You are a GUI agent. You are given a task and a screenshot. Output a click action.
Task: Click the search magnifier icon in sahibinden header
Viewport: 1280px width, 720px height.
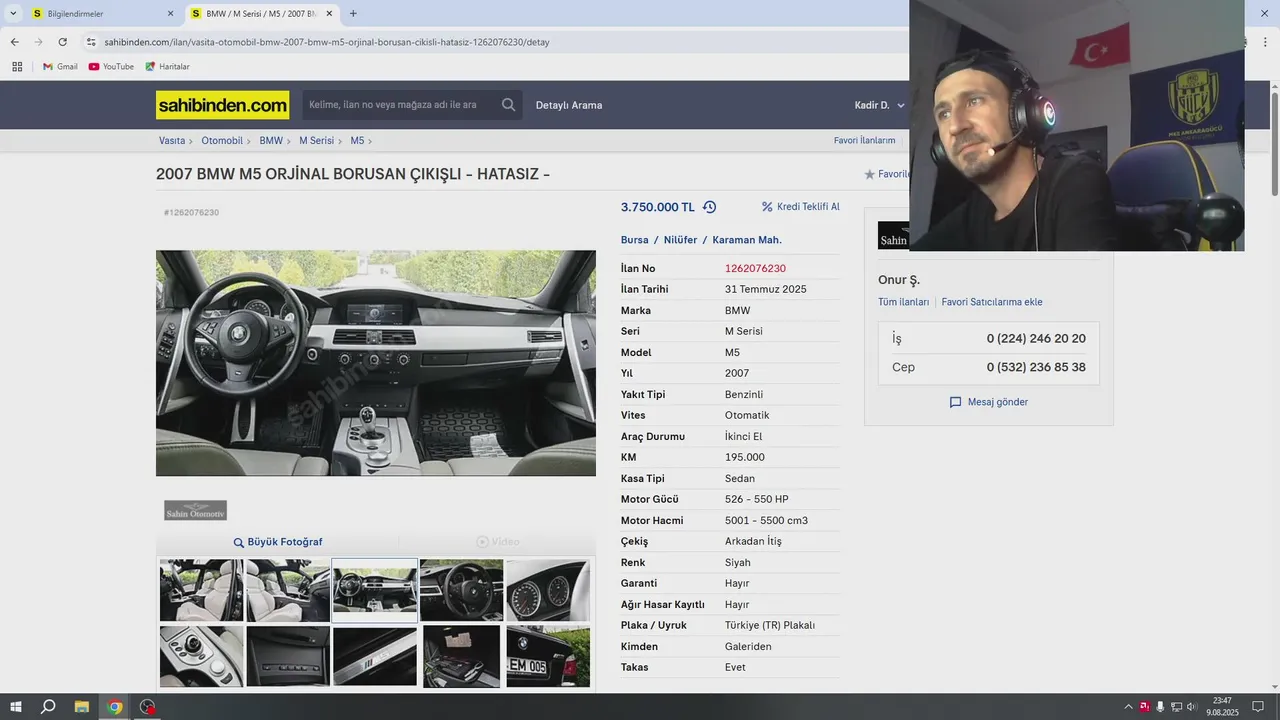click(508, 105)
